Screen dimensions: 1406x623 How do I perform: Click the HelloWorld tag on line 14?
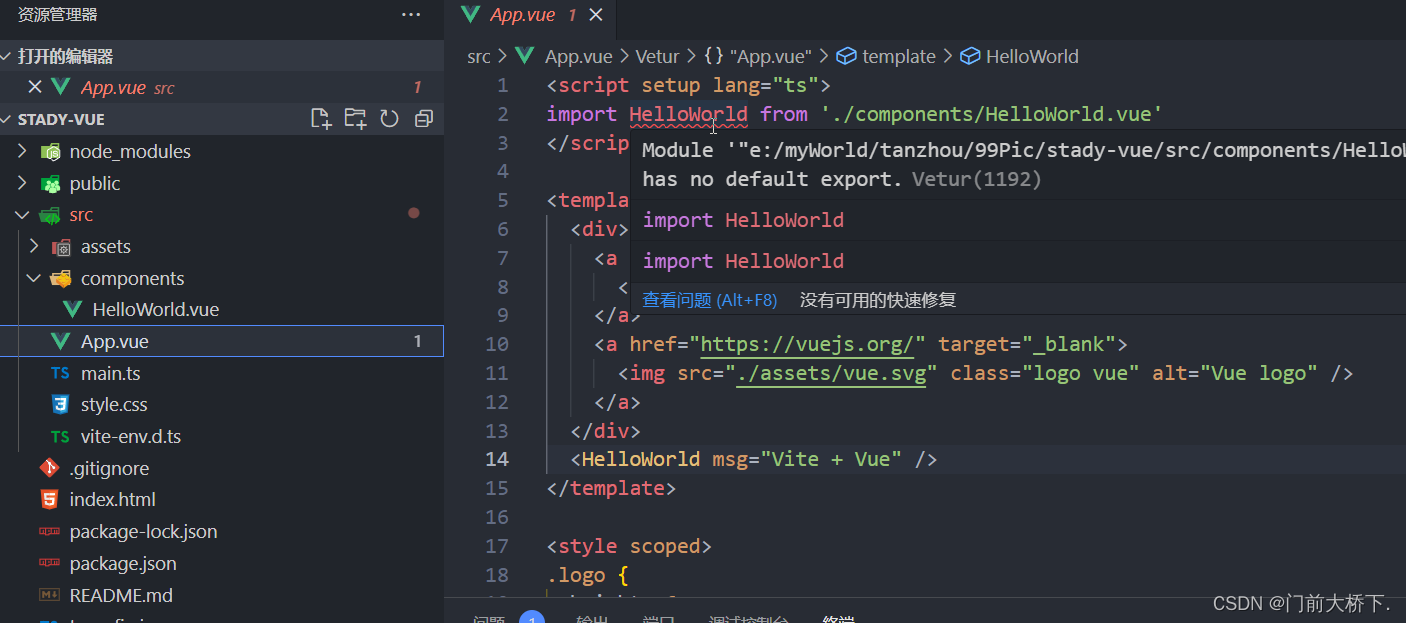pyautogui.click(x=641, y=459)
